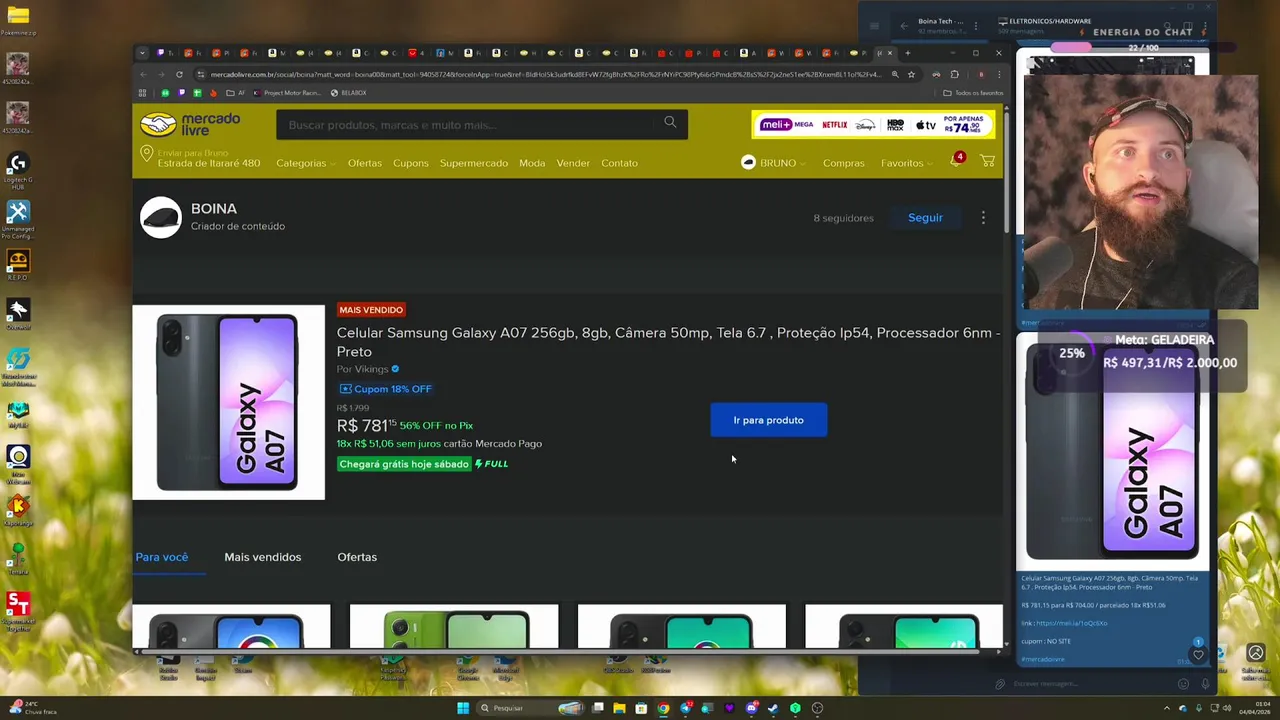The image size is (1280, 720).
Task: Select the Mais vendidos tab
Action: tap(262, 557)
